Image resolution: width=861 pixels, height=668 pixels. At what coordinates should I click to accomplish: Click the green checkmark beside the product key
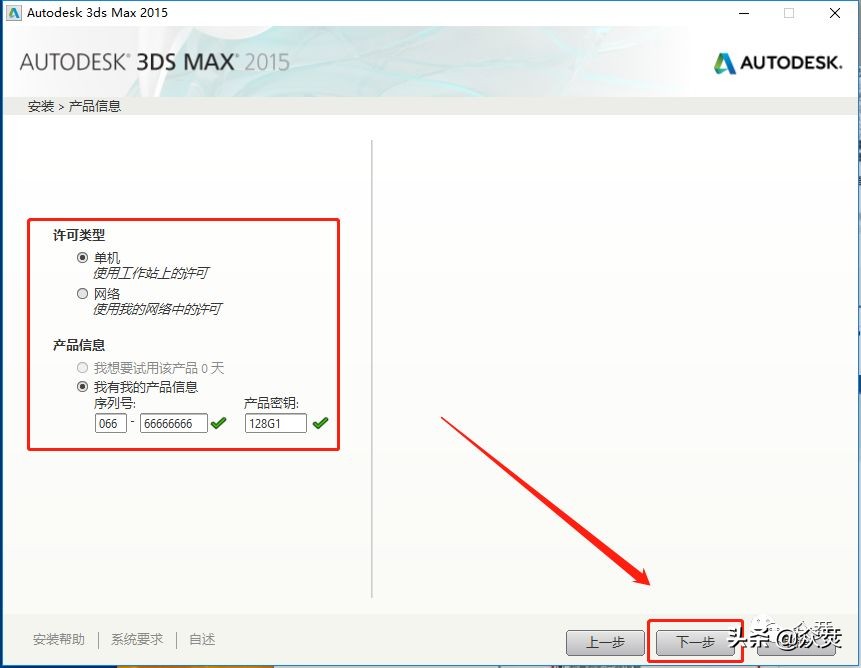pos(321,423)
